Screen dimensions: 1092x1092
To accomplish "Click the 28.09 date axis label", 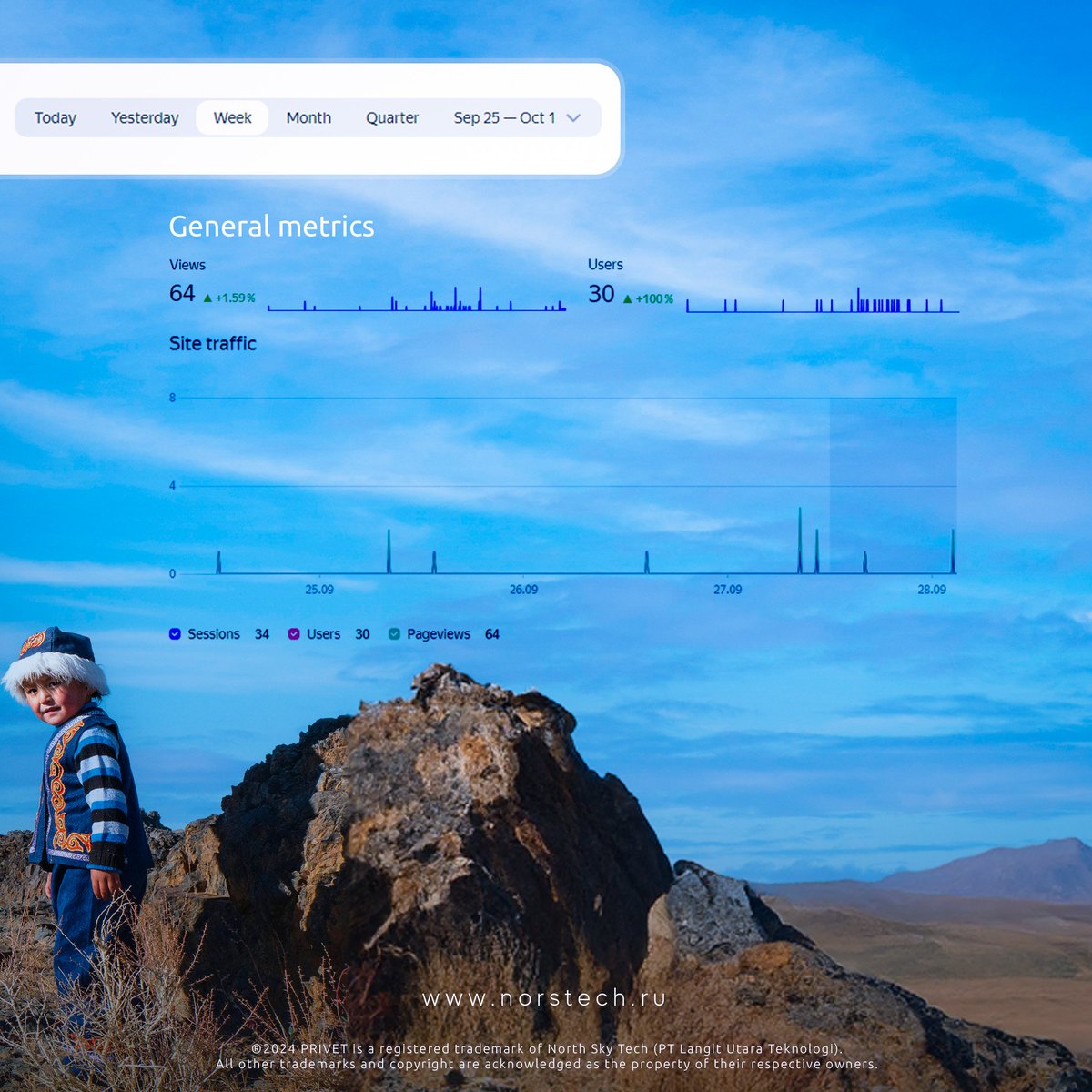I will coord(932,590).
